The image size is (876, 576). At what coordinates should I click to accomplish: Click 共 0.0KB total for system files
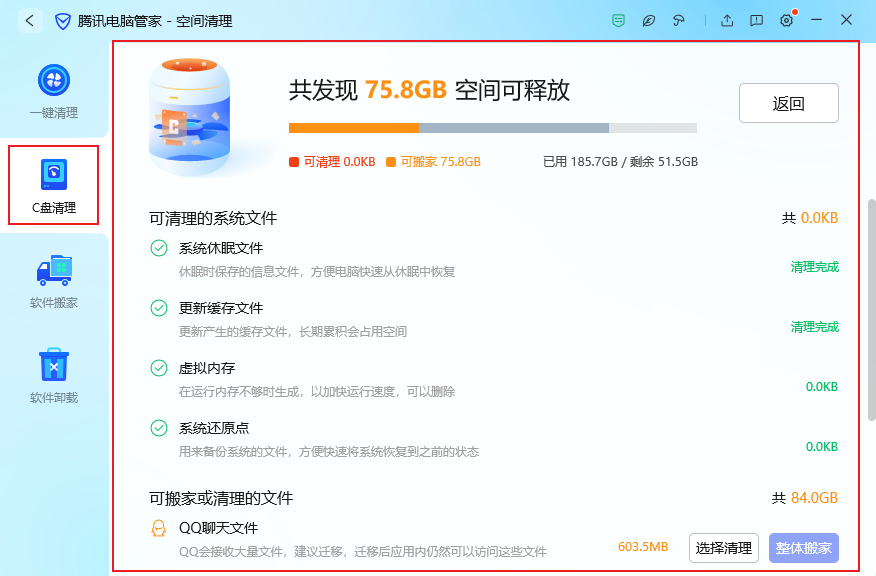(810, 218)
